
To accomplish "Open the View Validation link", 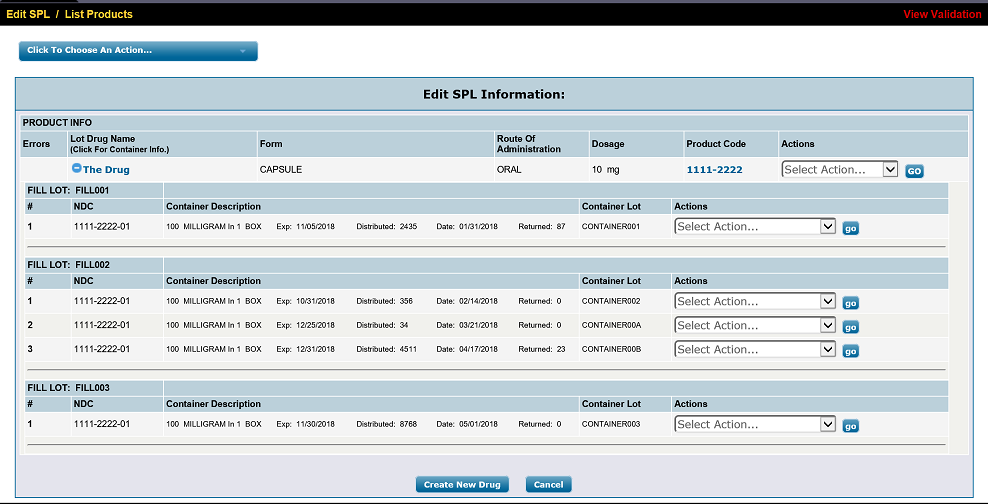I will pyautogui.click(x=942, y=14).
